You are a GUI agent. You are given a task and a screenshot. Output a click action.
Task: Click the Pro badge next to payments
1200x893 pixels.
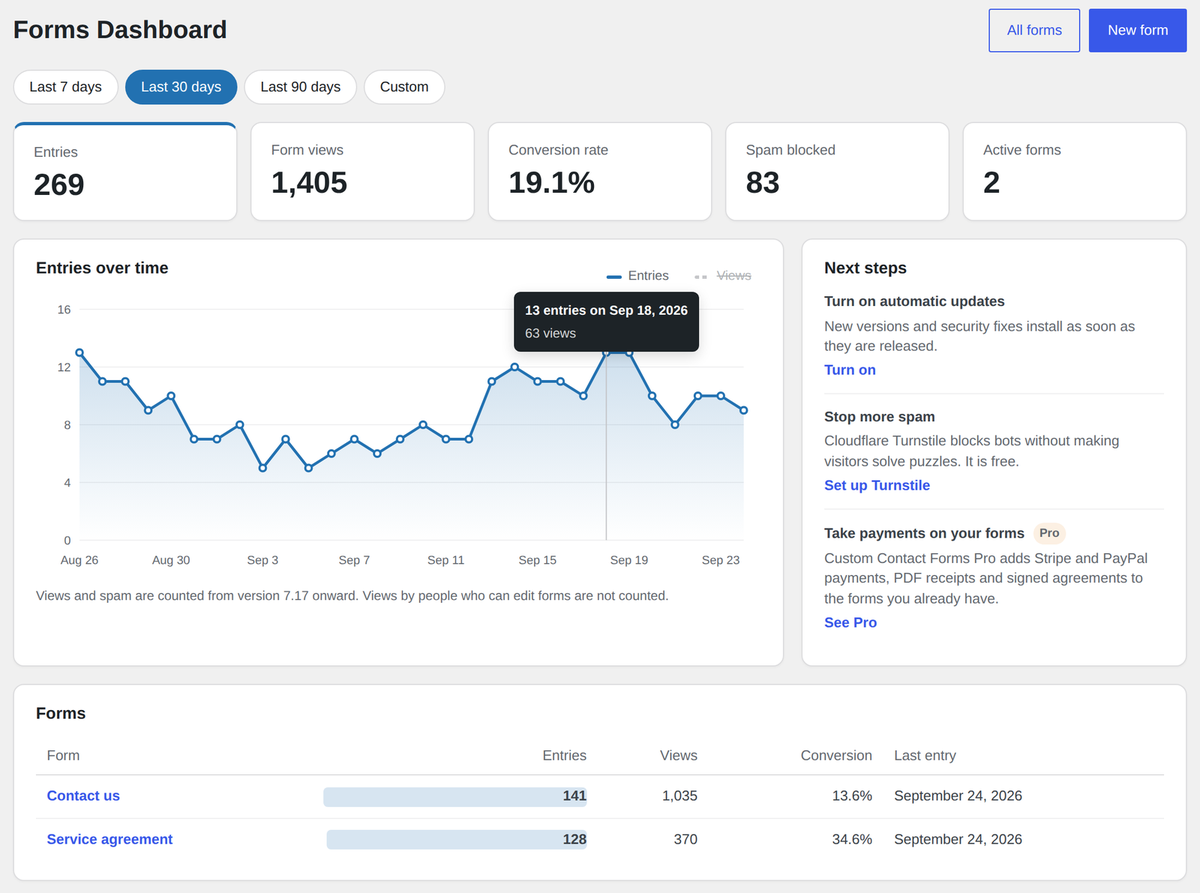click(x=1049, y=533)
